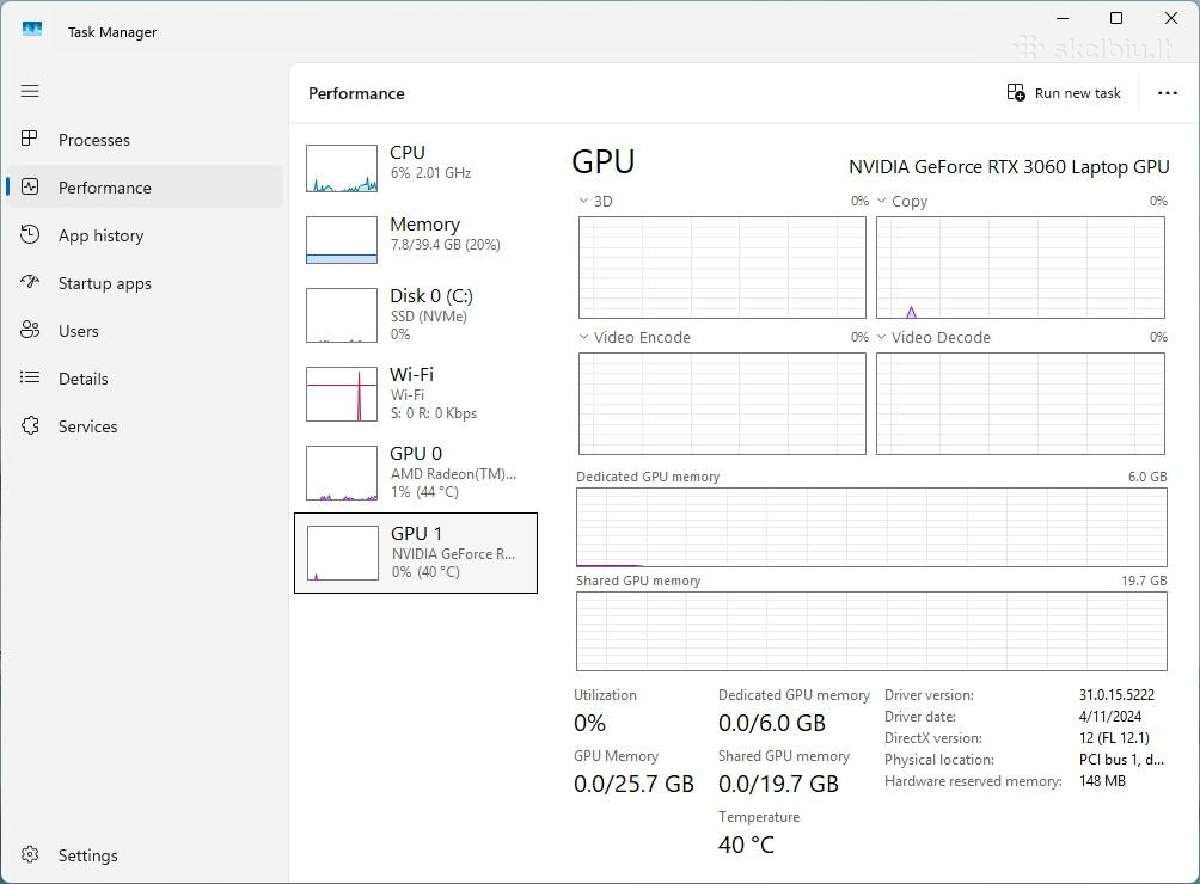1200x884 pixels.
Task: Click the Processes grid icon
Action: pyautogui.click(x=30, y=139)
